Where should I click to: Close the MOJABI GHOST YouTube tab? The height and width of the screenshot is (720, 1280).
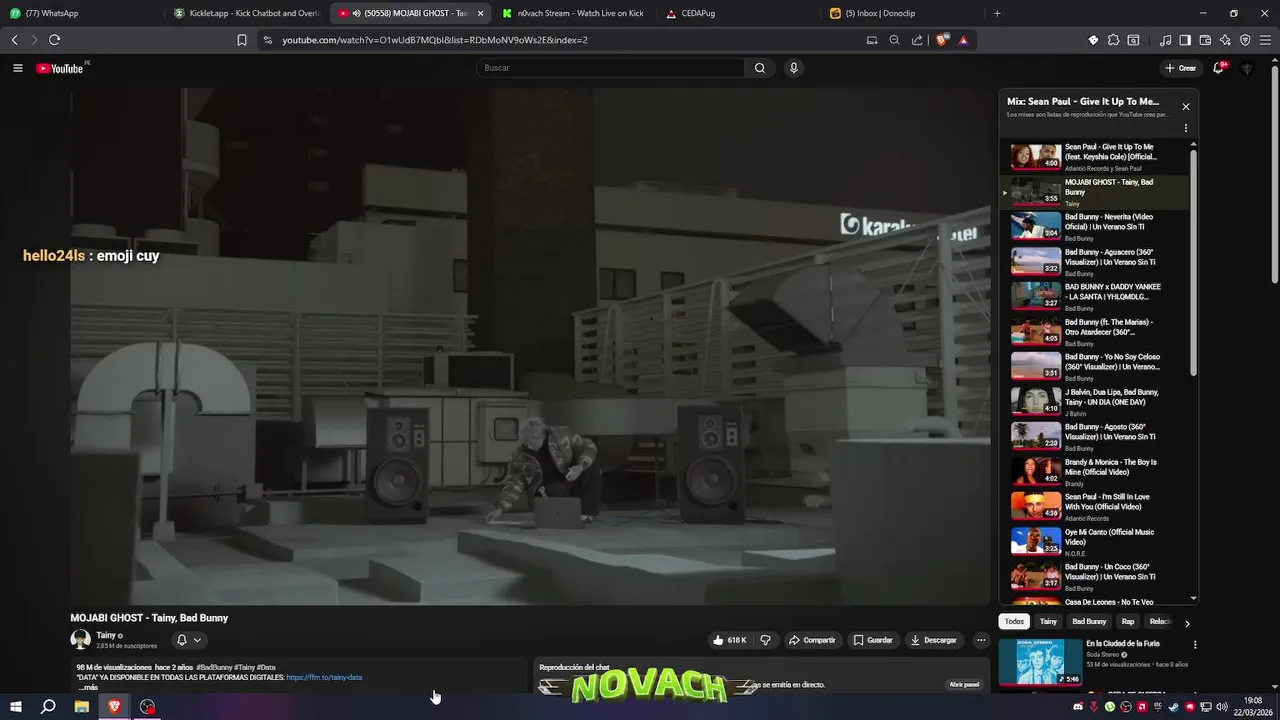[481, 13]
